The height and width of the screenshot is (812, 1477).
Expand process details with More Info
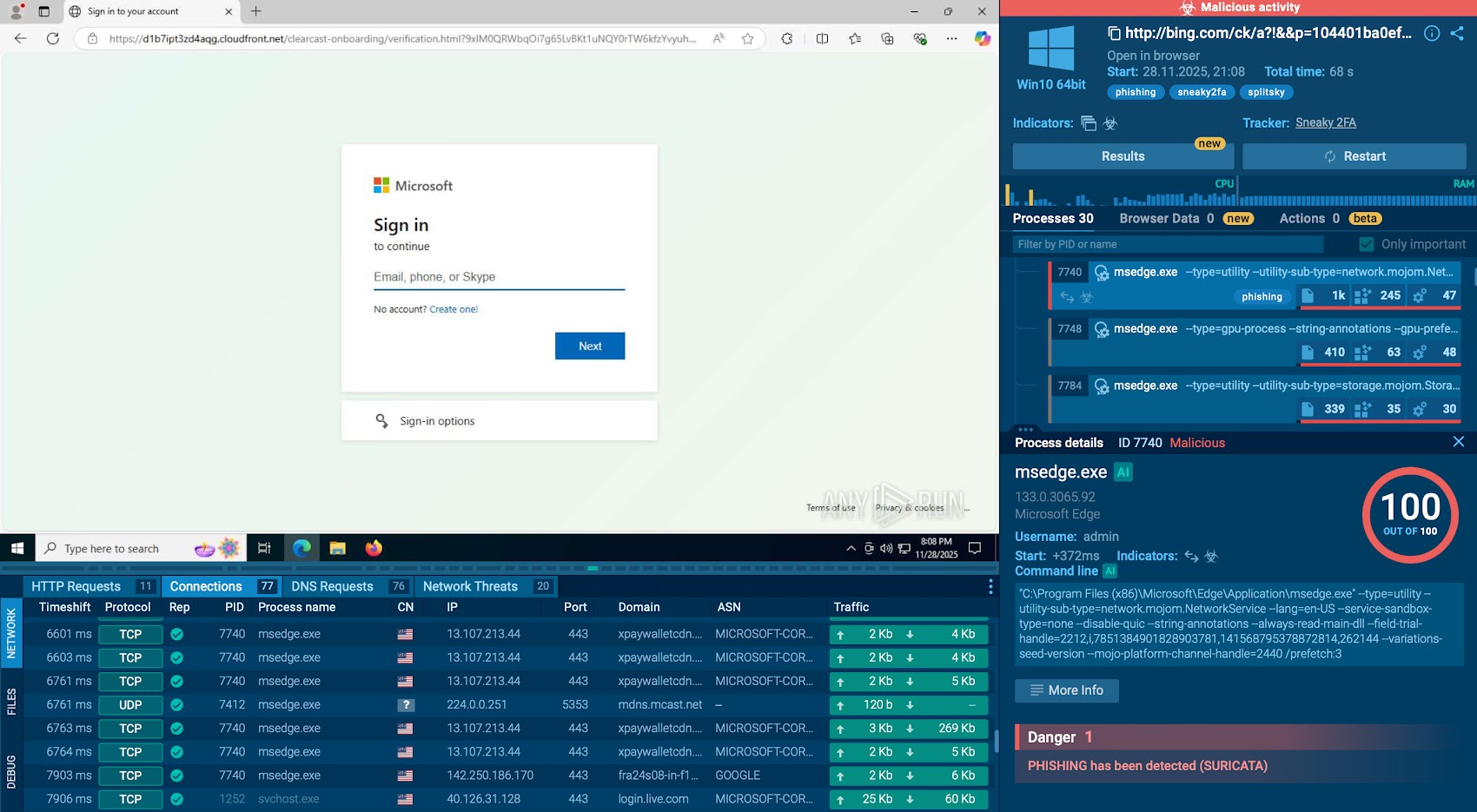click(x=1067, y=690)
